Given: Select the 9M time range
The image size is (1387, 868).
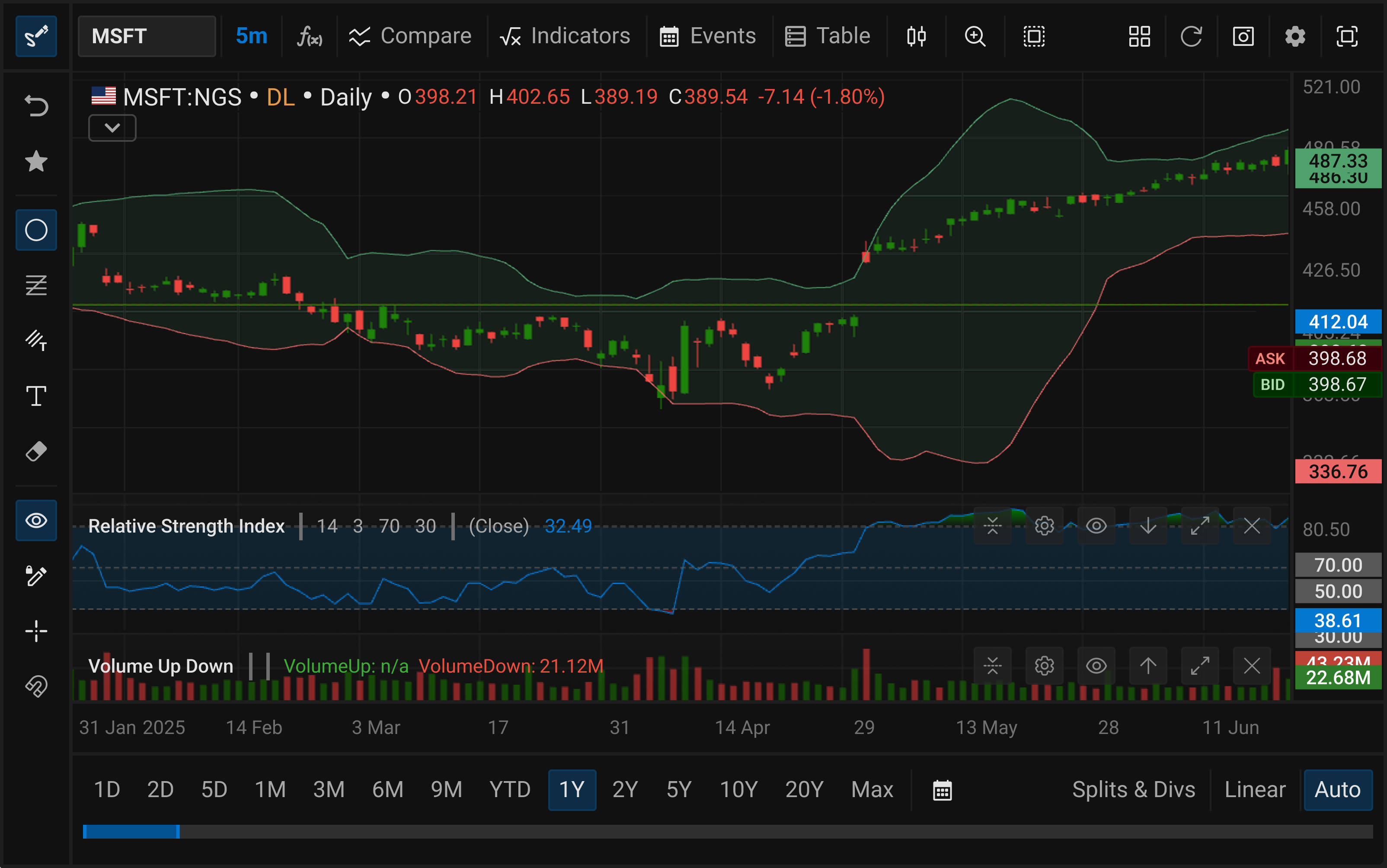Looking at the screenshot, I should click(x=447, y=790).
